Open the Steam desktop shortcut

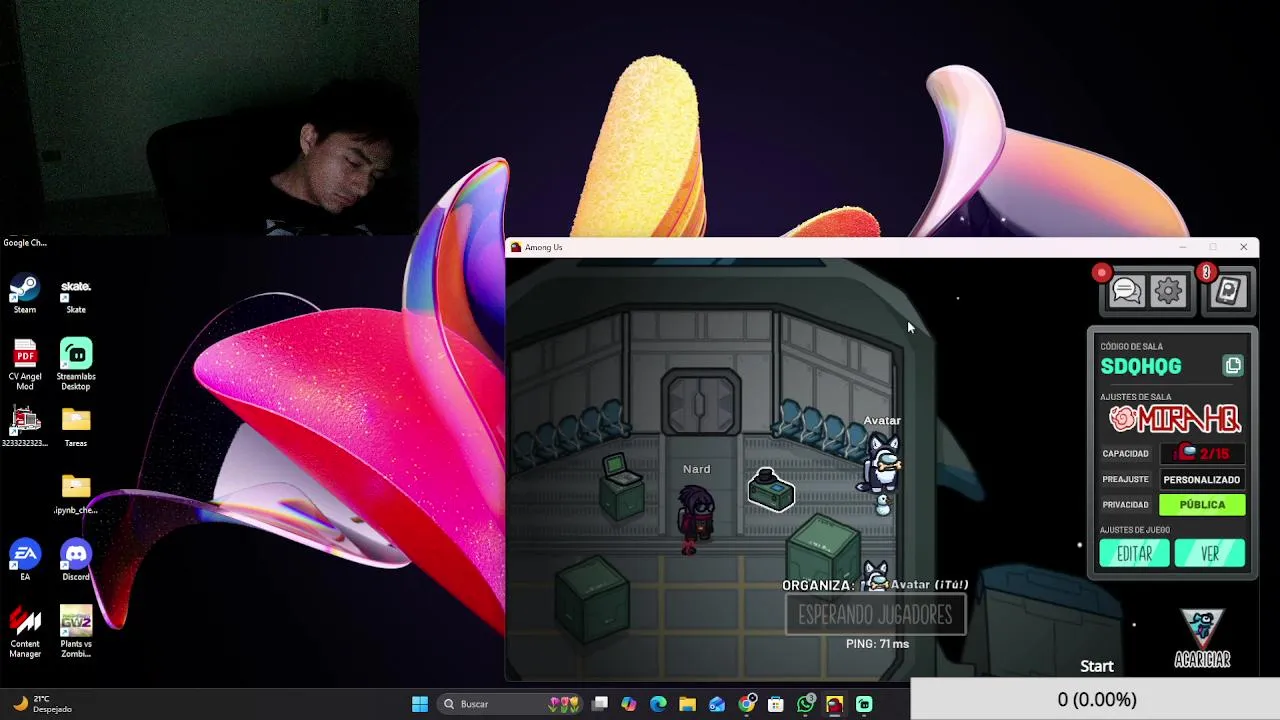pyautogui.click(x=25, y=294)
